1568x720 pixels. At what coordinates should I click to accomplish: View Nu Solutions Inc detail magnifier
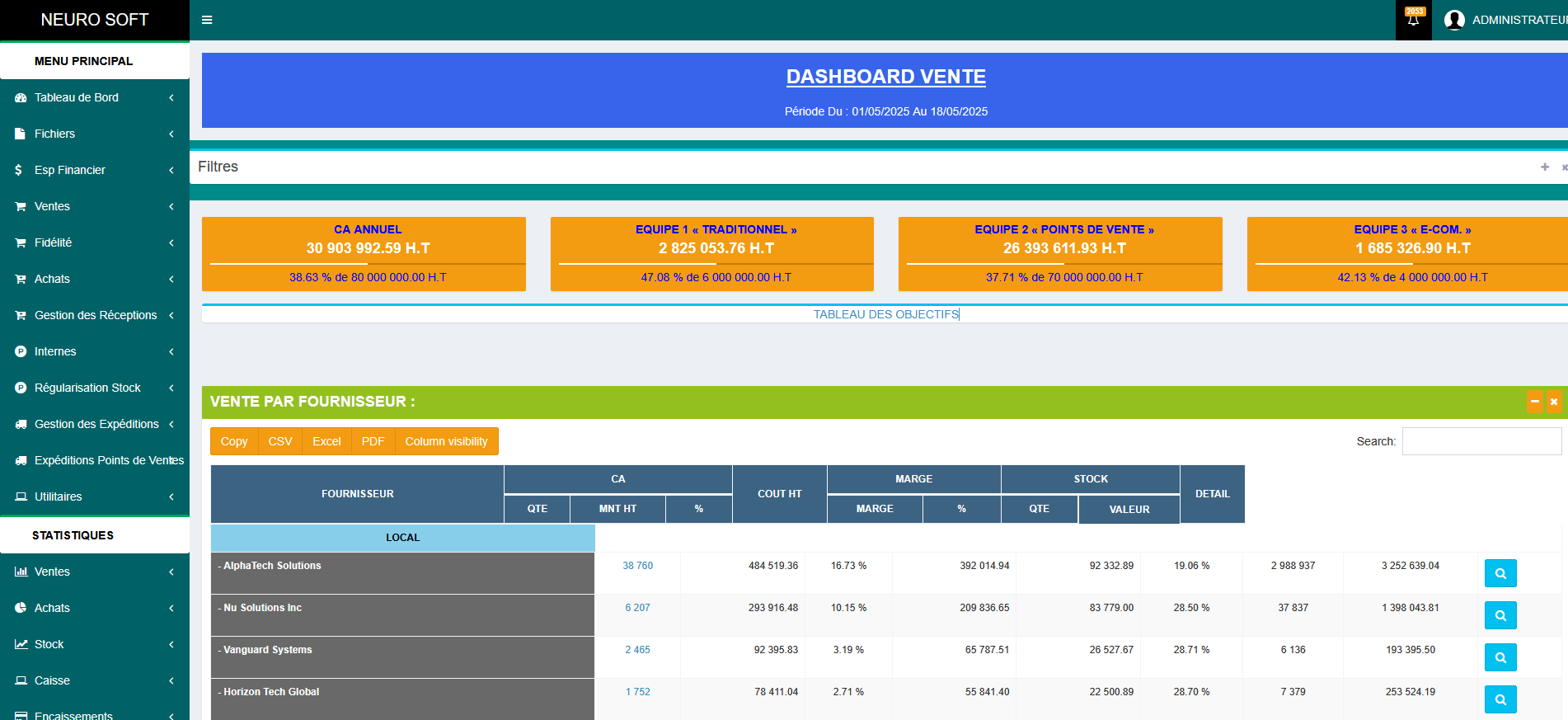point(1500,615)
